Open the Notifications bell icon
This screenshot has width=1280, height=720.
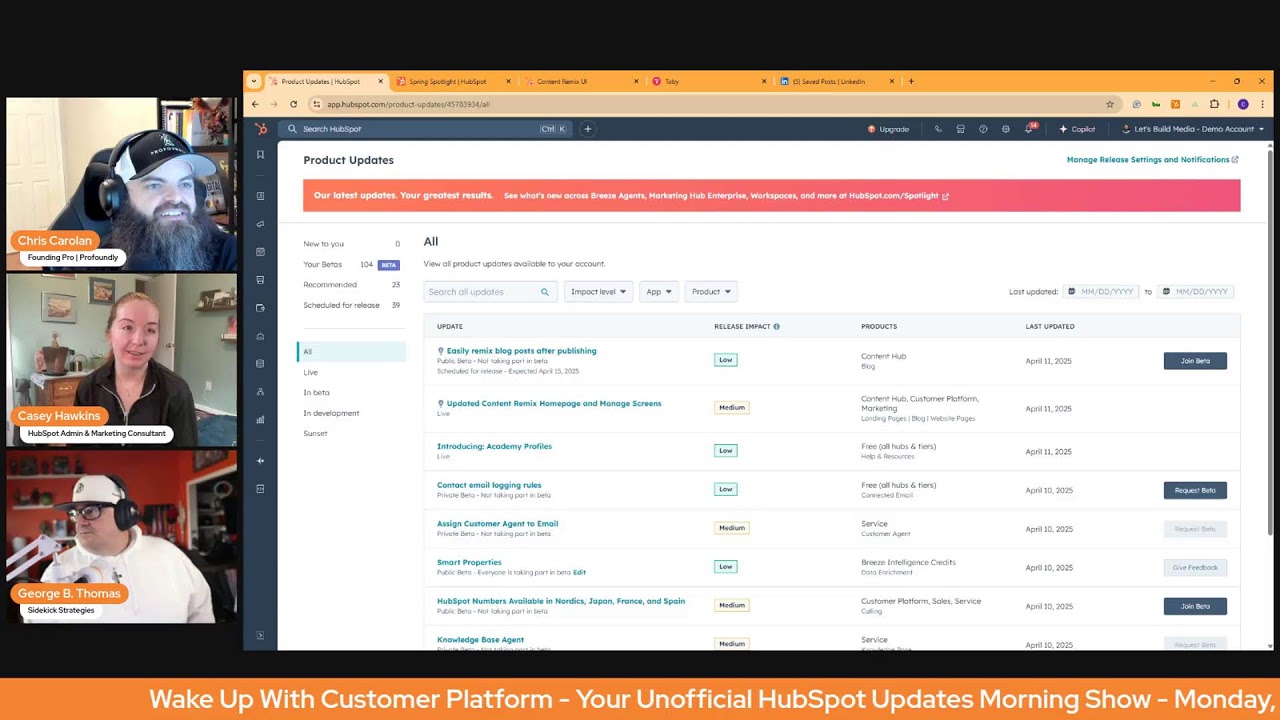(x=1029, y=129)
